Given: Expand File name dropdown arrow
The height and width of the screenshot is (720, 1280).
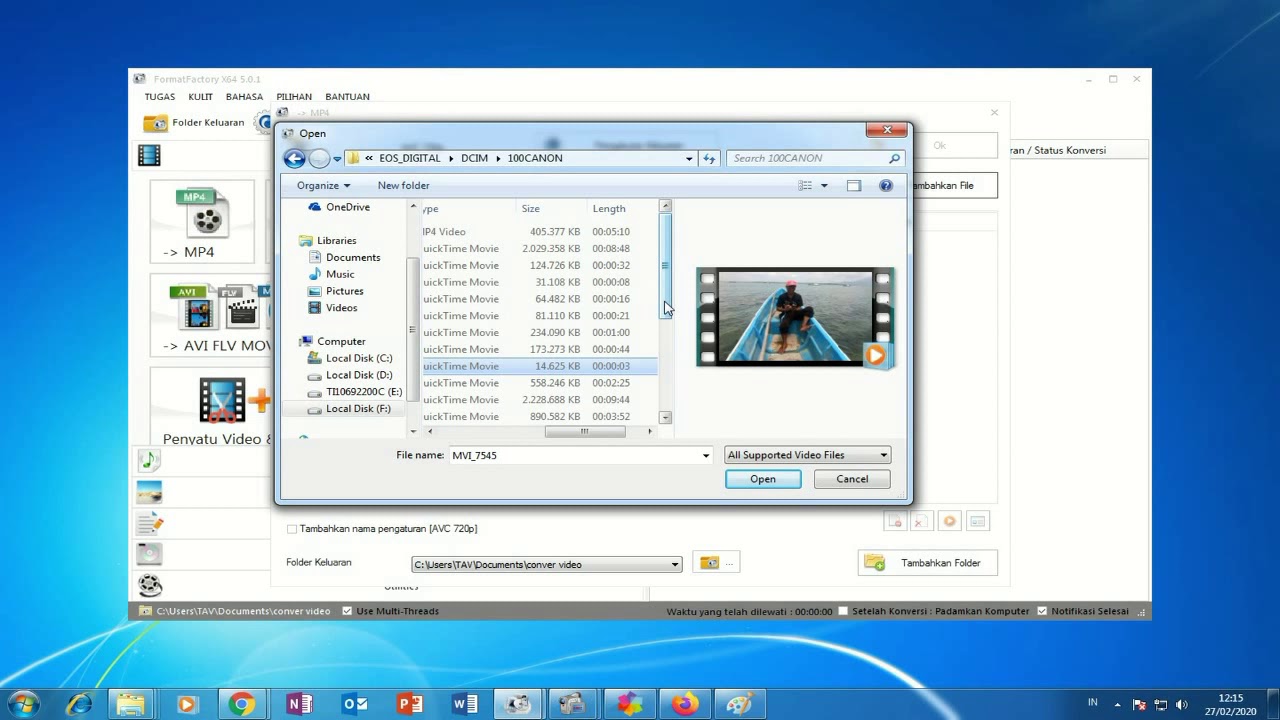Looking at the screenshot, I should (706, 455).
